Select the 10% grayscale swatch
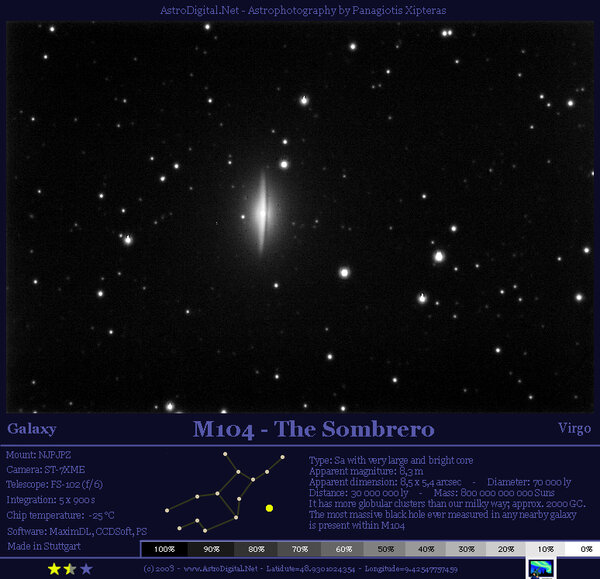Image resolution: width=600 pixels, height=579 pixels. [545, 549]
